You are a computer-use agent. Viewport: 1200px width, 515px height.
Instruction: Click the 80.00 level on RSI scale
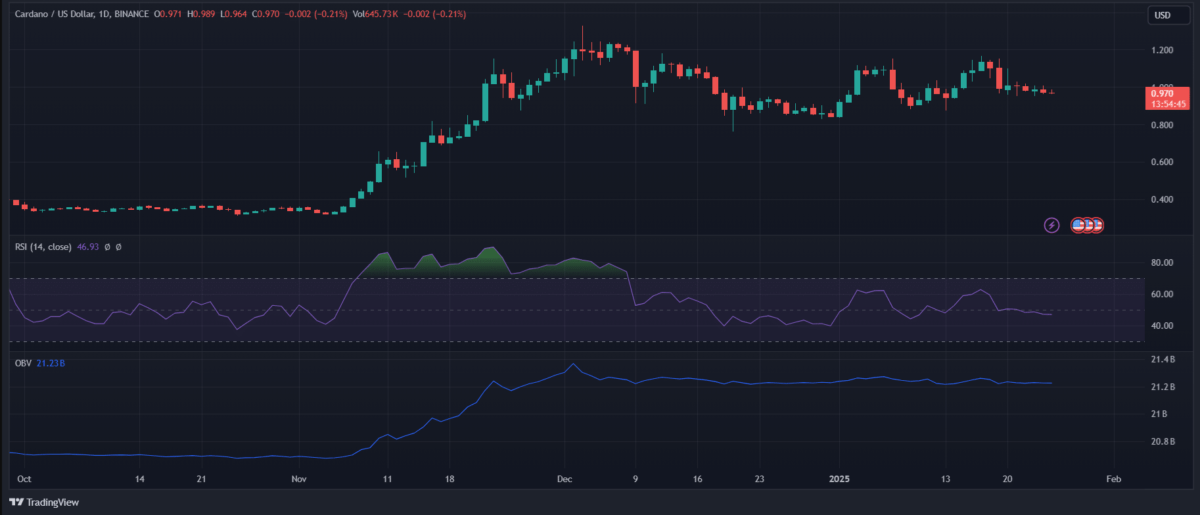click(x=1161, y=263)
